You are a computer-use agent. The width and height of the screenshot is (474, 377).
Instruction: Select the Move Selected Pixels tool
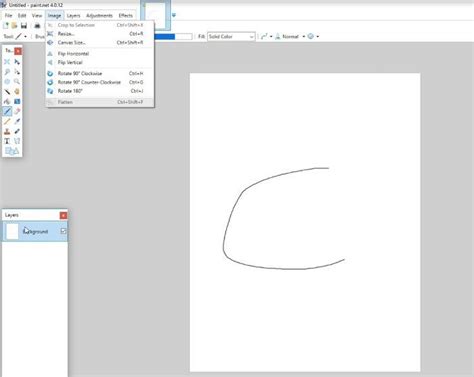click(17, 62)
